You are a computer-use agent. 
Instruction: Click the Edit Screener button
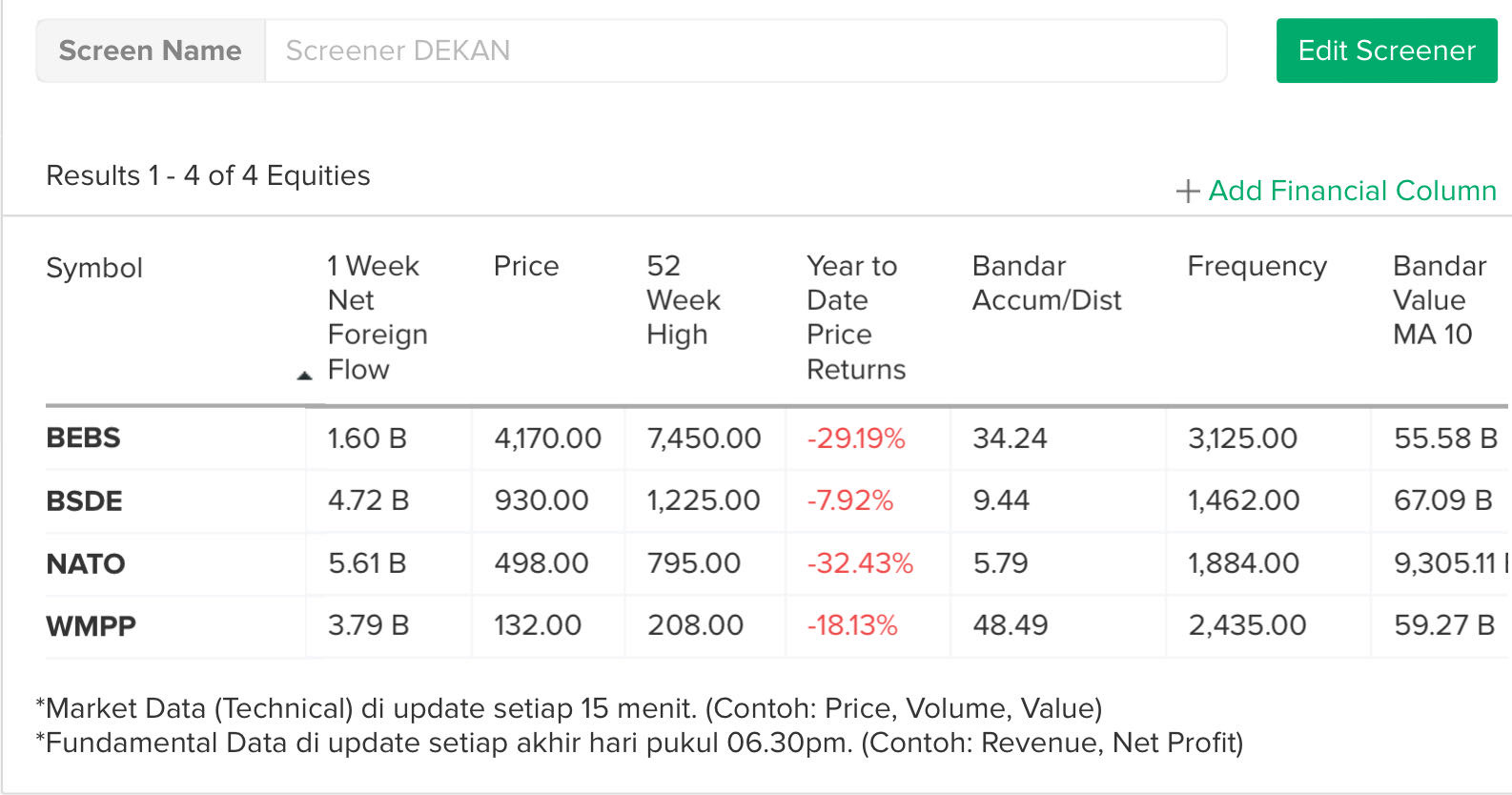(1385, 51)
